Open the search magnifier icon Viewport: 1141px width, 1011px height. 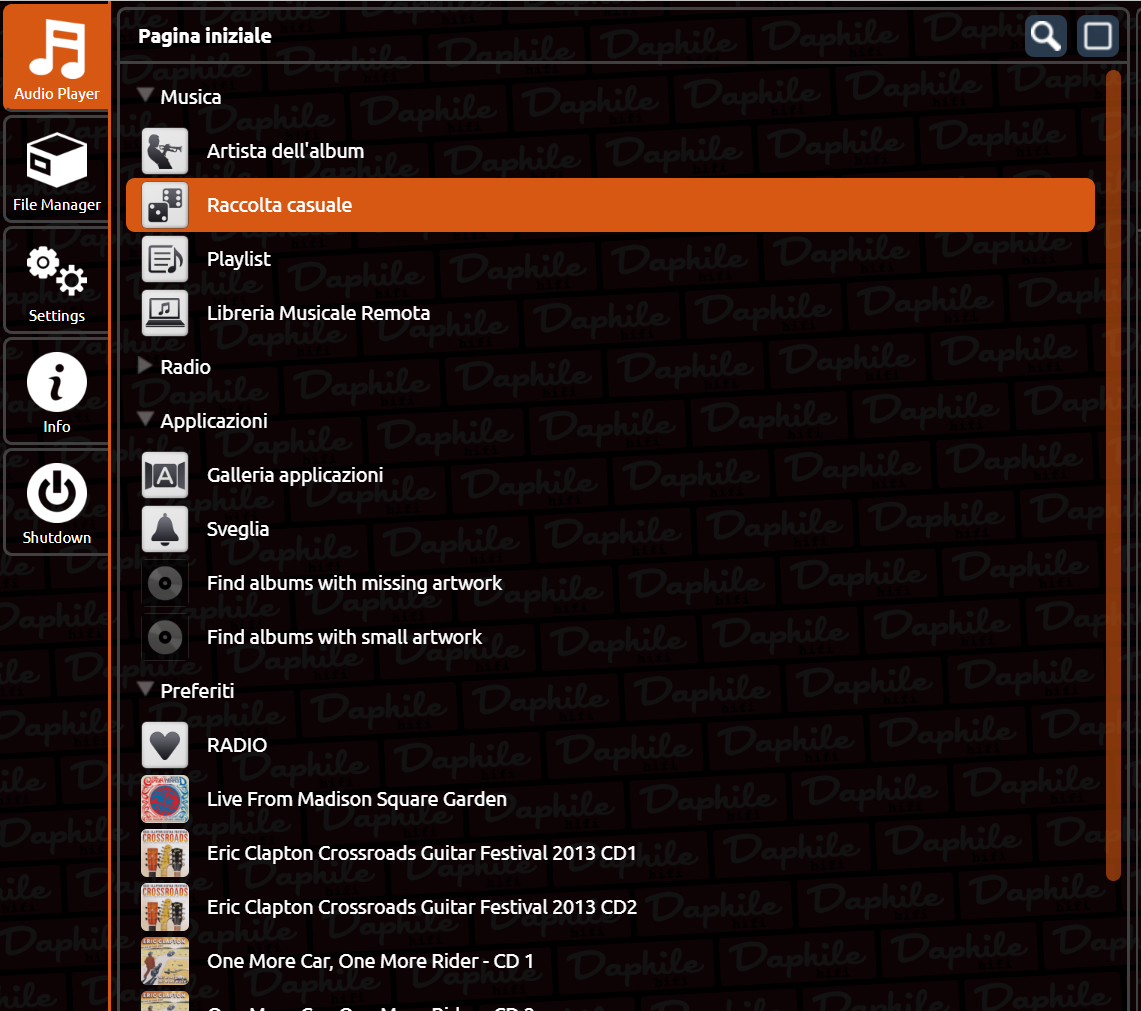pyautogui.click(x=1046, y=36)
